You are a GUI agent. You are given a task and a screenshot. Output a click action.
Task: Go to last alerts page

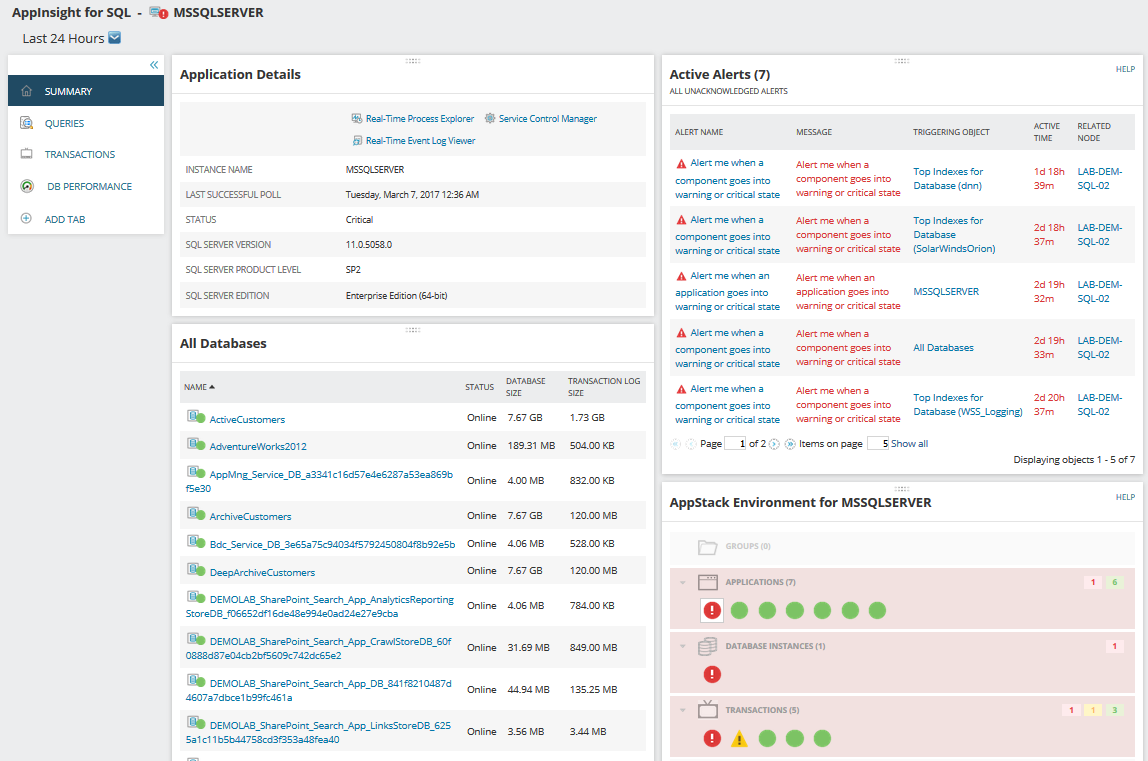click(790, 444)
